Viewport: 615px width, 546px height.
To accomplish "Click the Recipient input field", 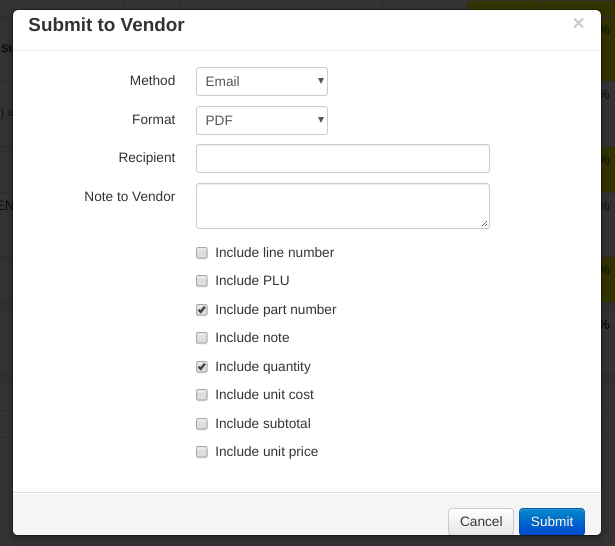I will (x=342, y=158).
